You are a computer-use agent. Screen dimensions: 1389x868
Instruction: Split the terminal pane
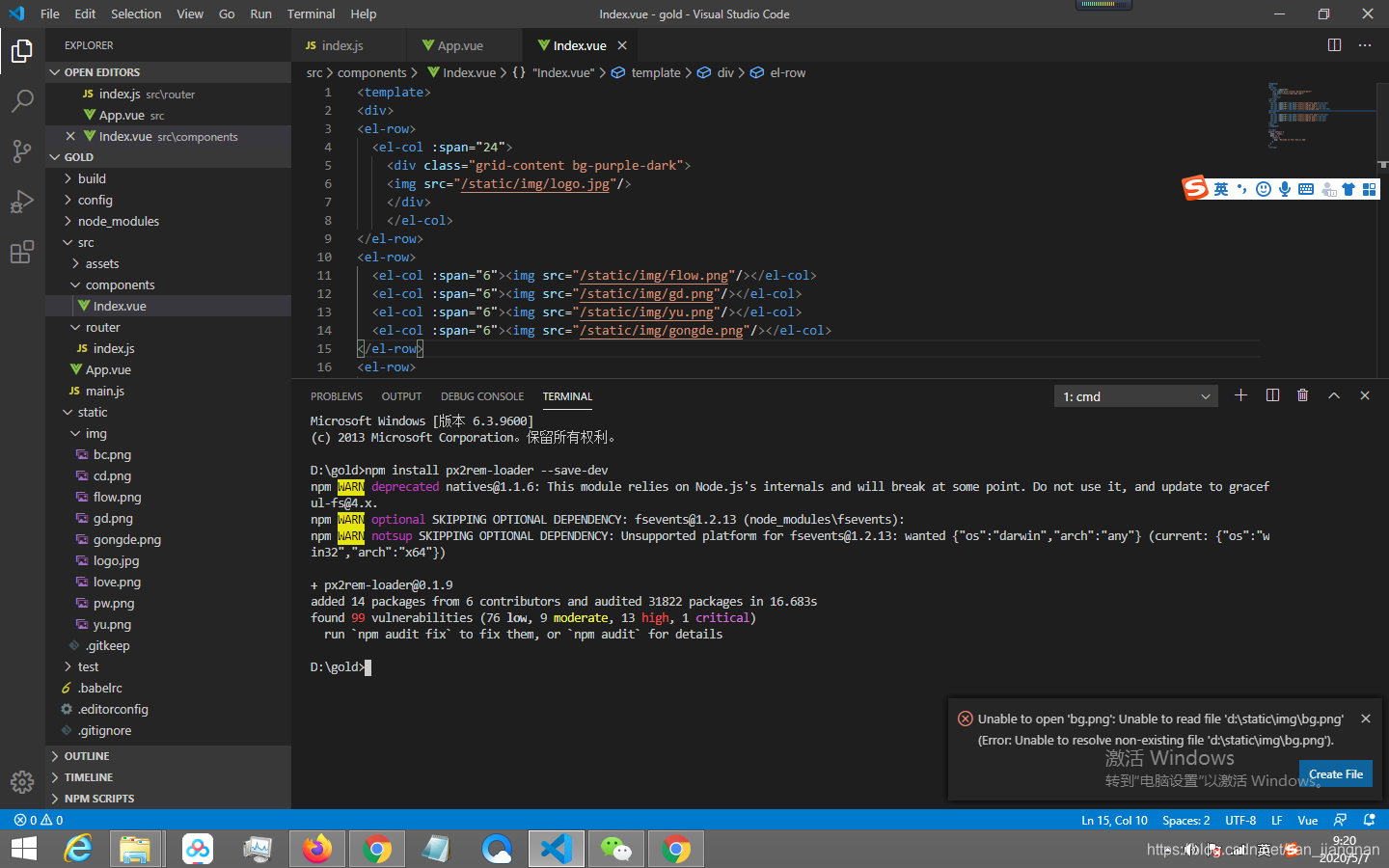(1272, 395)
